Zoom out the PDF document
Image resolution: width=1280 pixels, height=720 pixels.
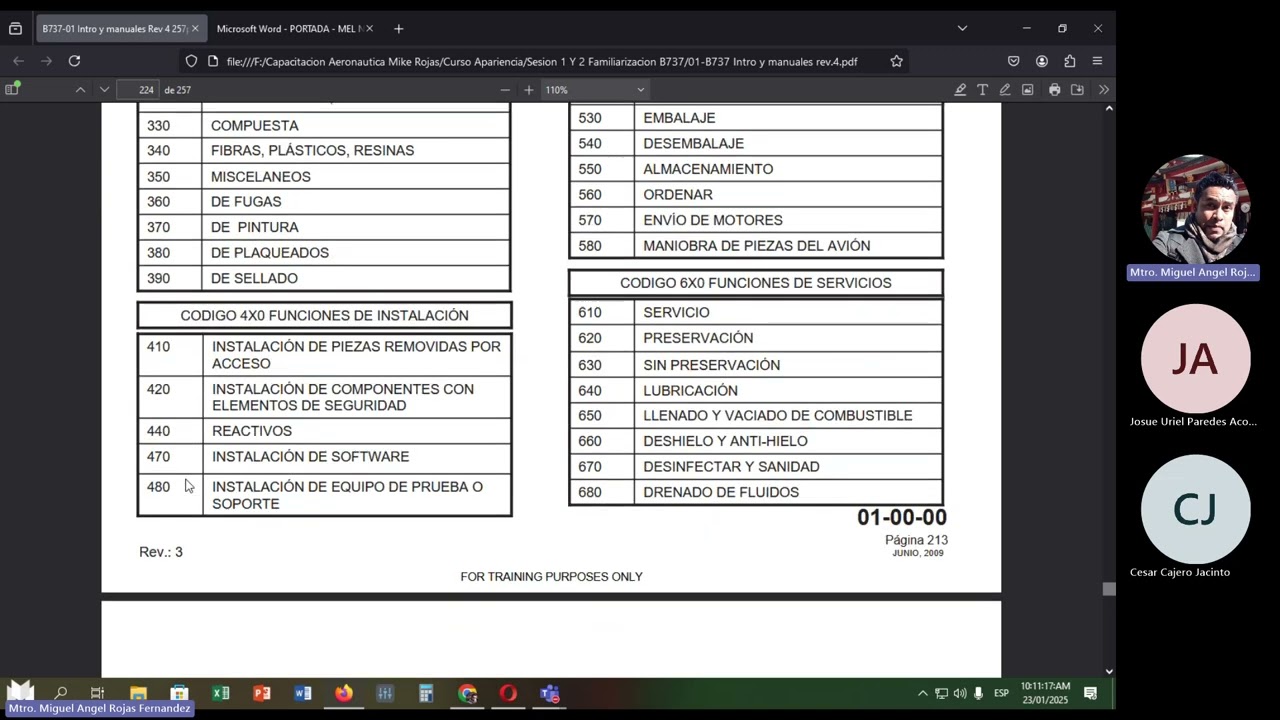(x=505, y=90)
